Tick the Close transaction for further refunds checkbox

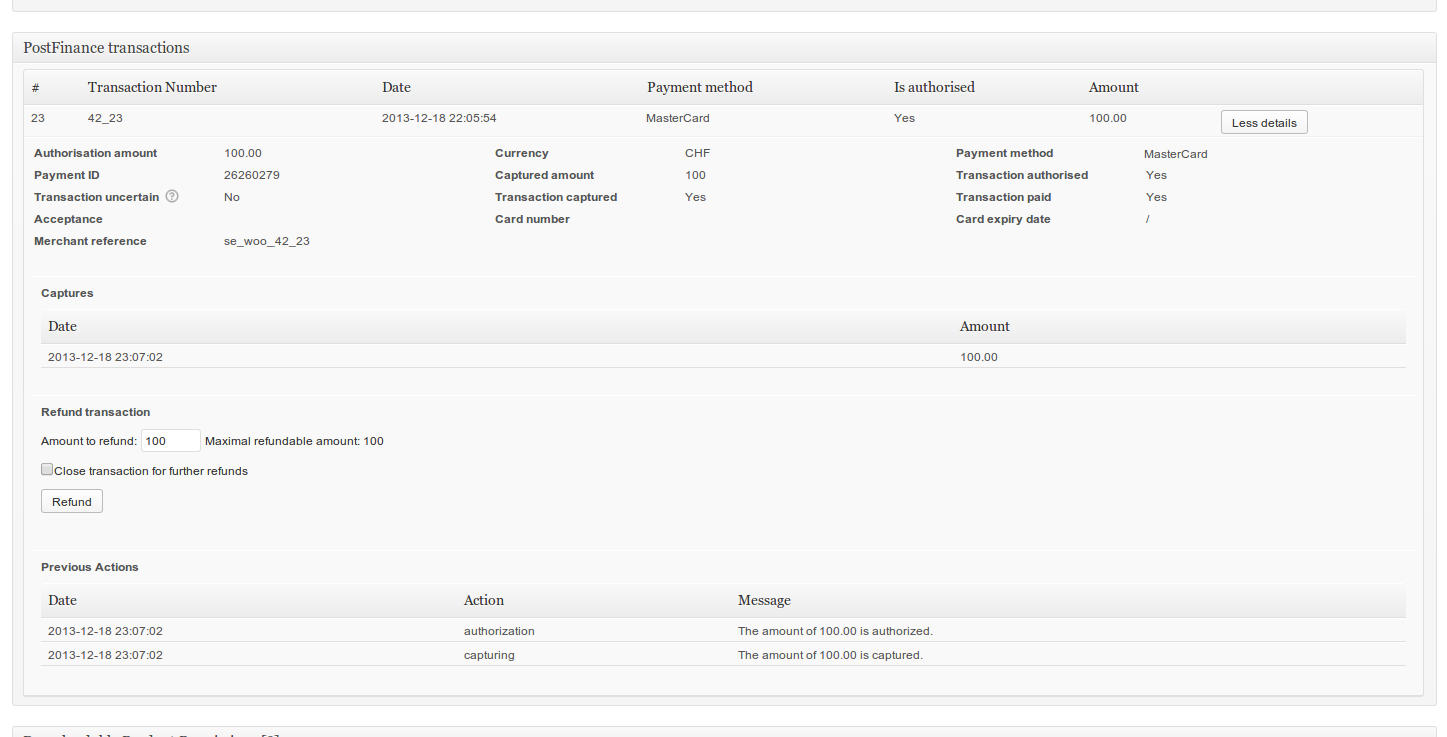pos(47,469)
